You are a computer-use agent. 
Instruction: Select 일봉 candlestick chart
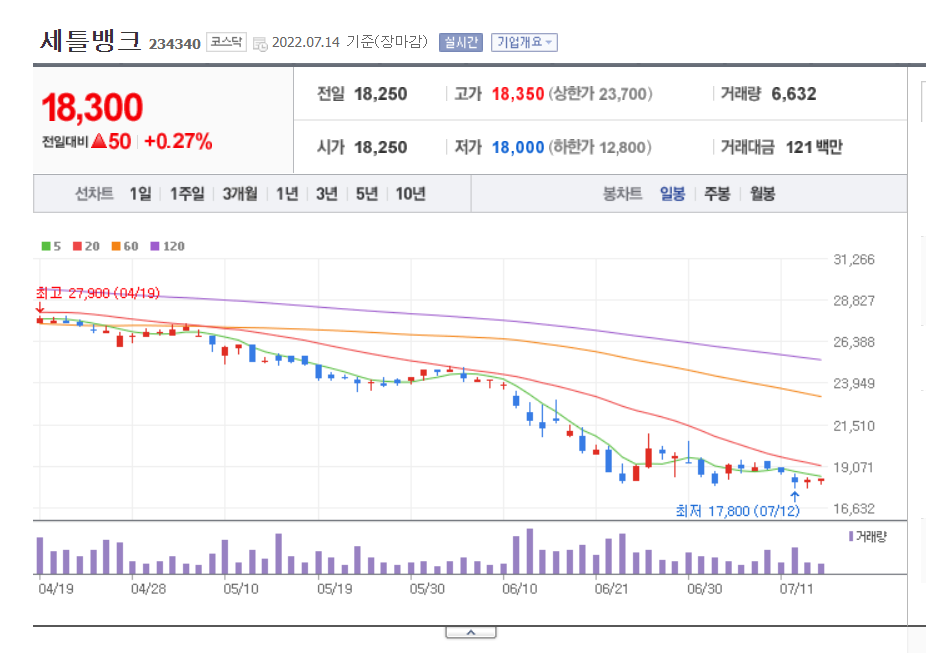point(672,194)
